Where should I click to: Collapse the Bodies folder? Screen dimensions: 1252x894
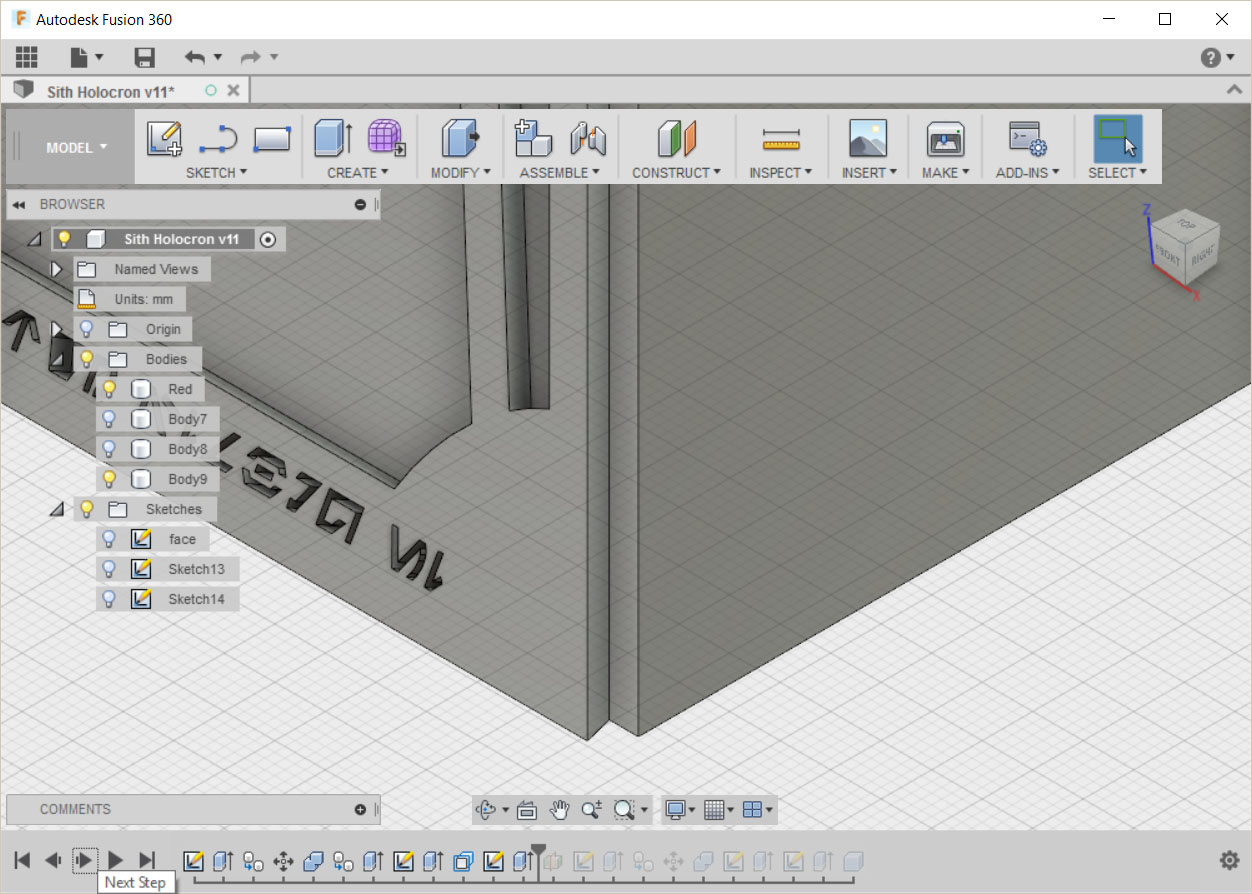[x=58, y=359]
